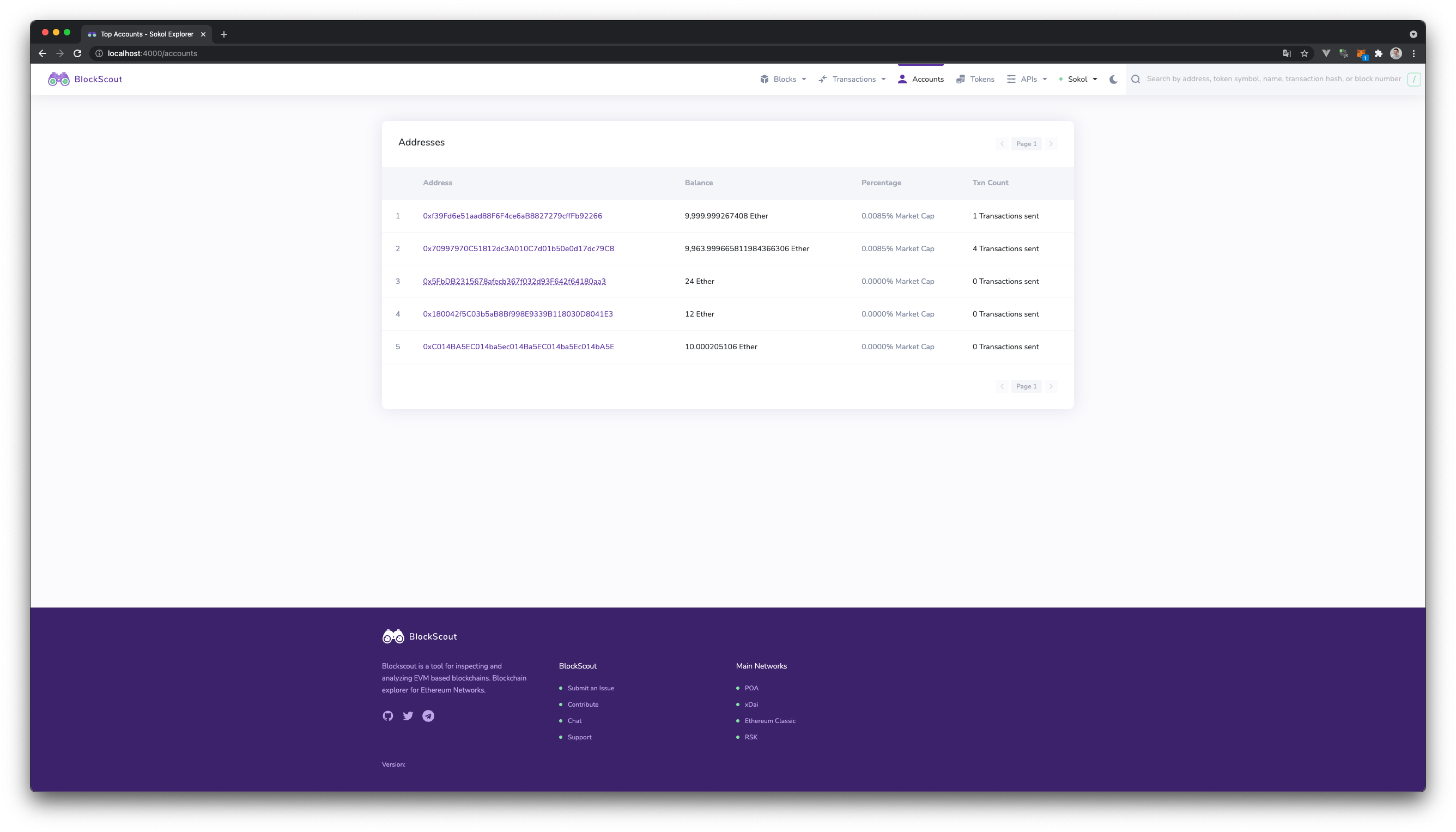This screenshot has width=1456, height=832.
Task: Open Telegram icon in footer
Action: [x=428, y=716]
